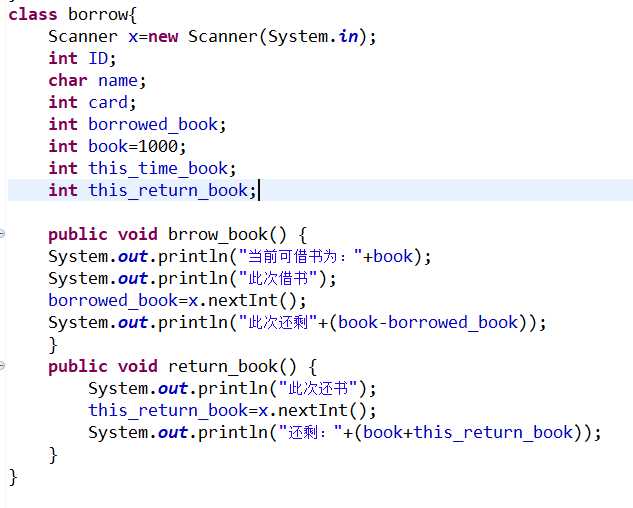
Task: Click the println line containing "还剩："
Action: coord(345,432)
